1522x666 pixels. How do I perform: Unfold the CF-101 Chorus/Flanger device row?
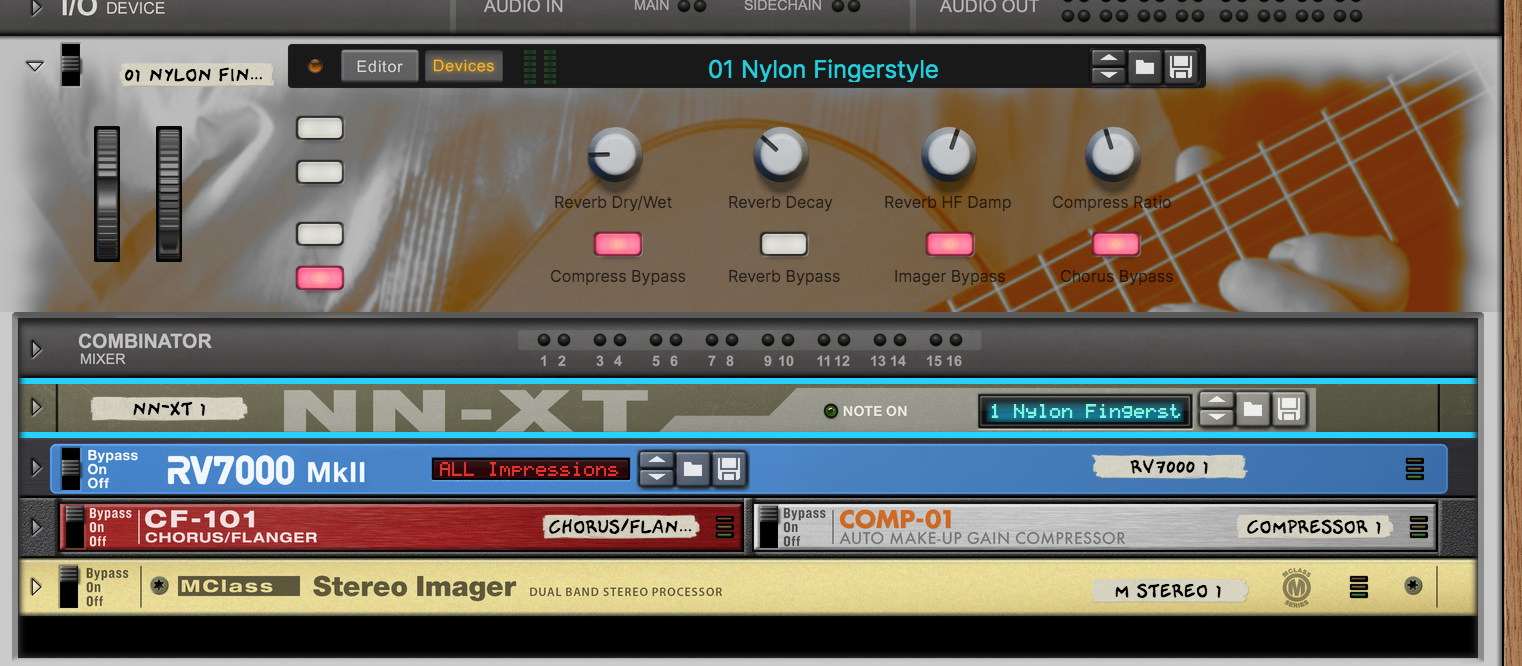pyautogui.click(x=37, y=527)
